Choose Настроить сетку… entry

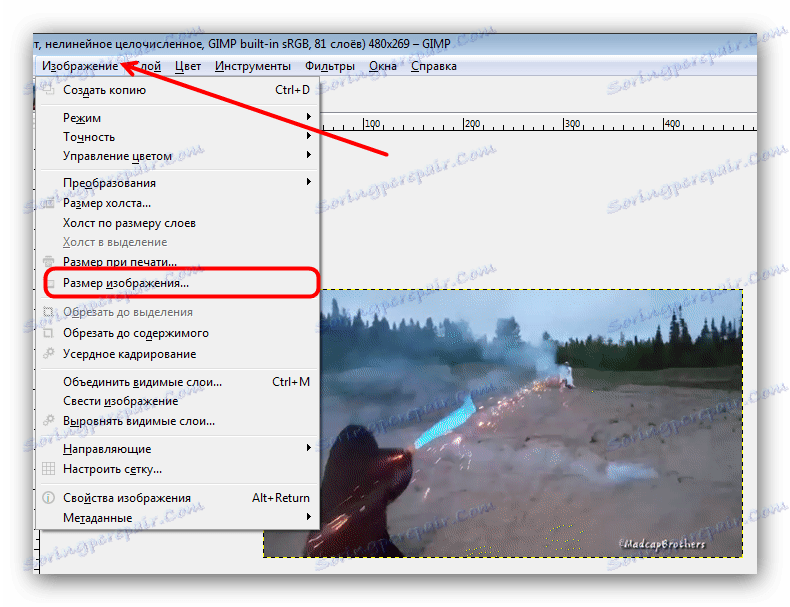(177, 469)
